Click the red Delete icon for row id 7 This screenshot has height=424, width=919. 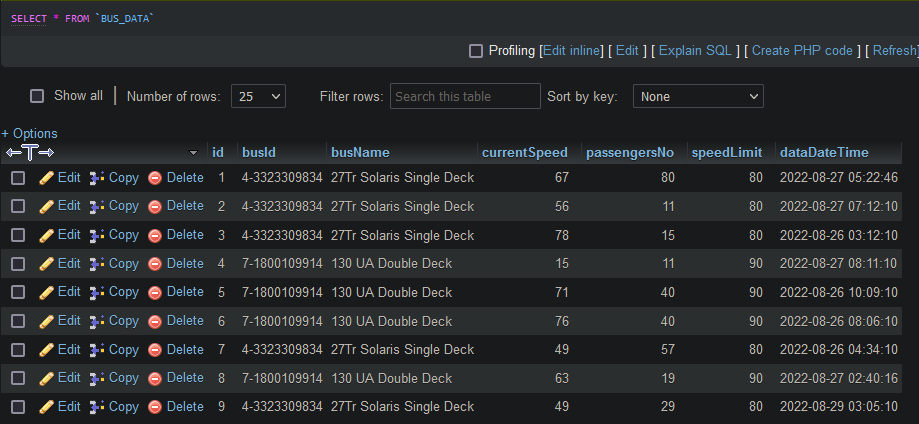click(155, 350)
